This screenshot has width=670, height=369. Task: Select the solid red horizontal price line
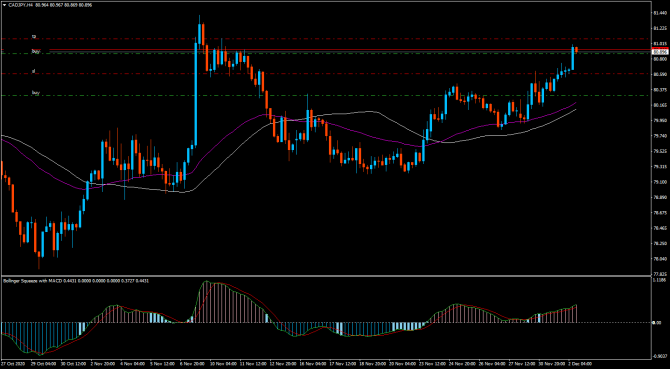click(x=350, y=50)
